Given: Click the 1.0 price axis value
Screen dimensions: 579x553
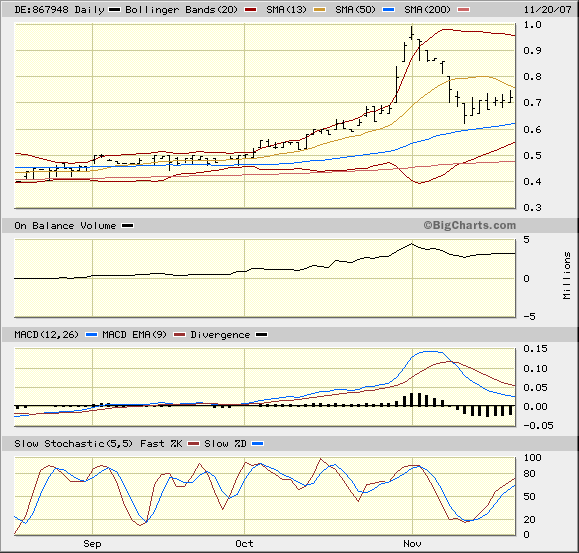Looking at the screenshot, I should pyautogui.click(x=532, y=25).
